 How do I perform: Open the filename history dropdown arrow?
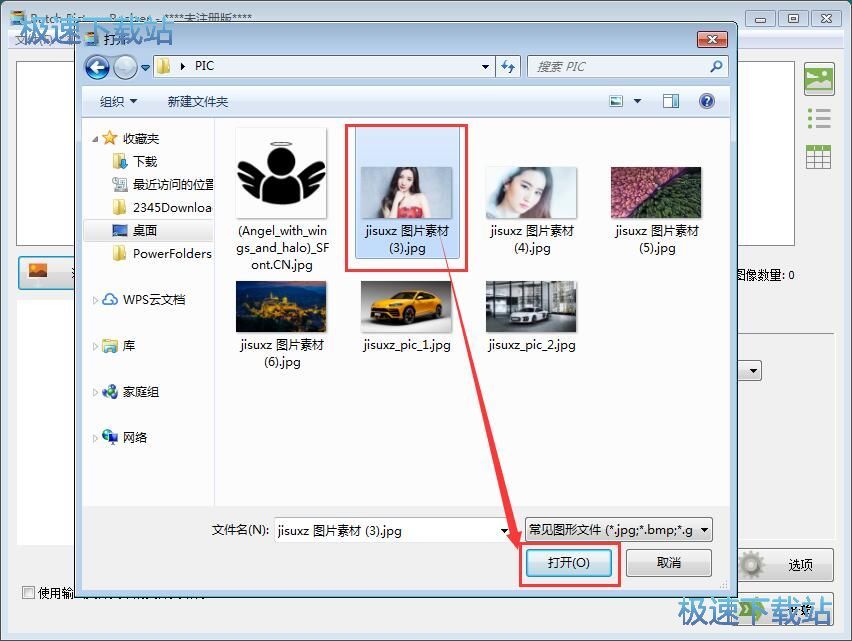tap(504, 531)
